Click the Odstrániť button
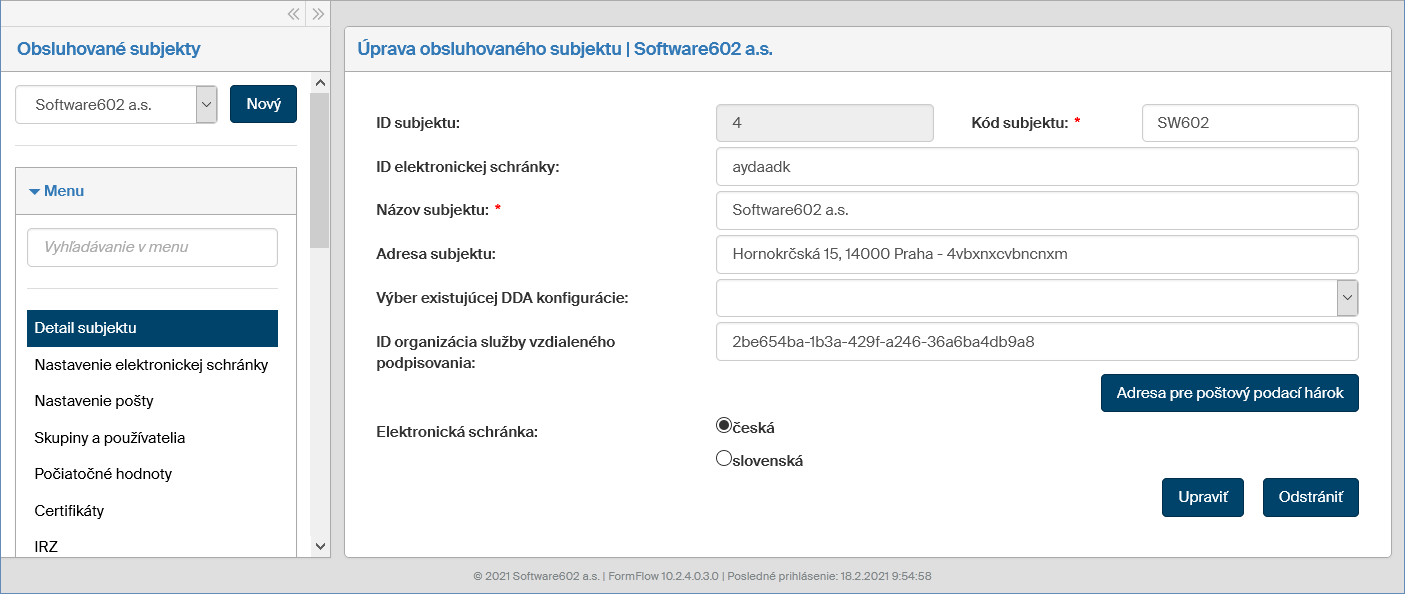1405x594 pixels. [x=1310, y=497]
